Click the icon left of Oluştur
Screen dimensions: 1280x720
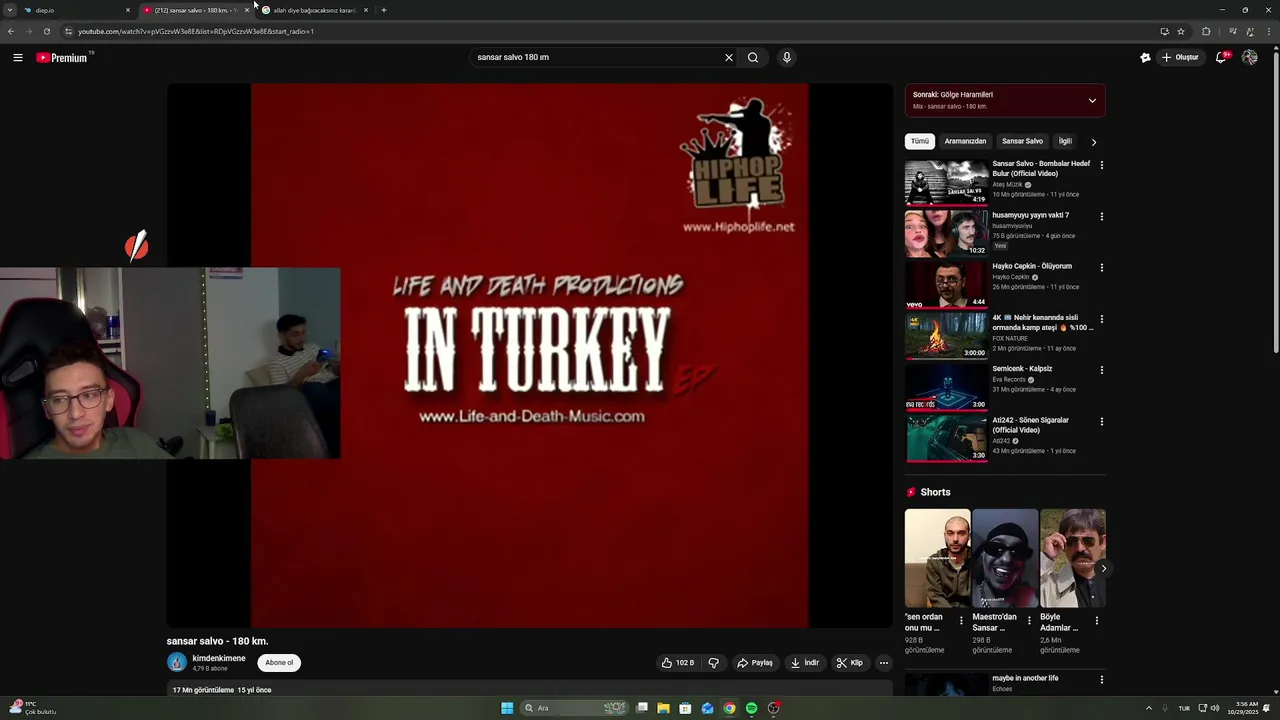click(x=1146, y=58)
